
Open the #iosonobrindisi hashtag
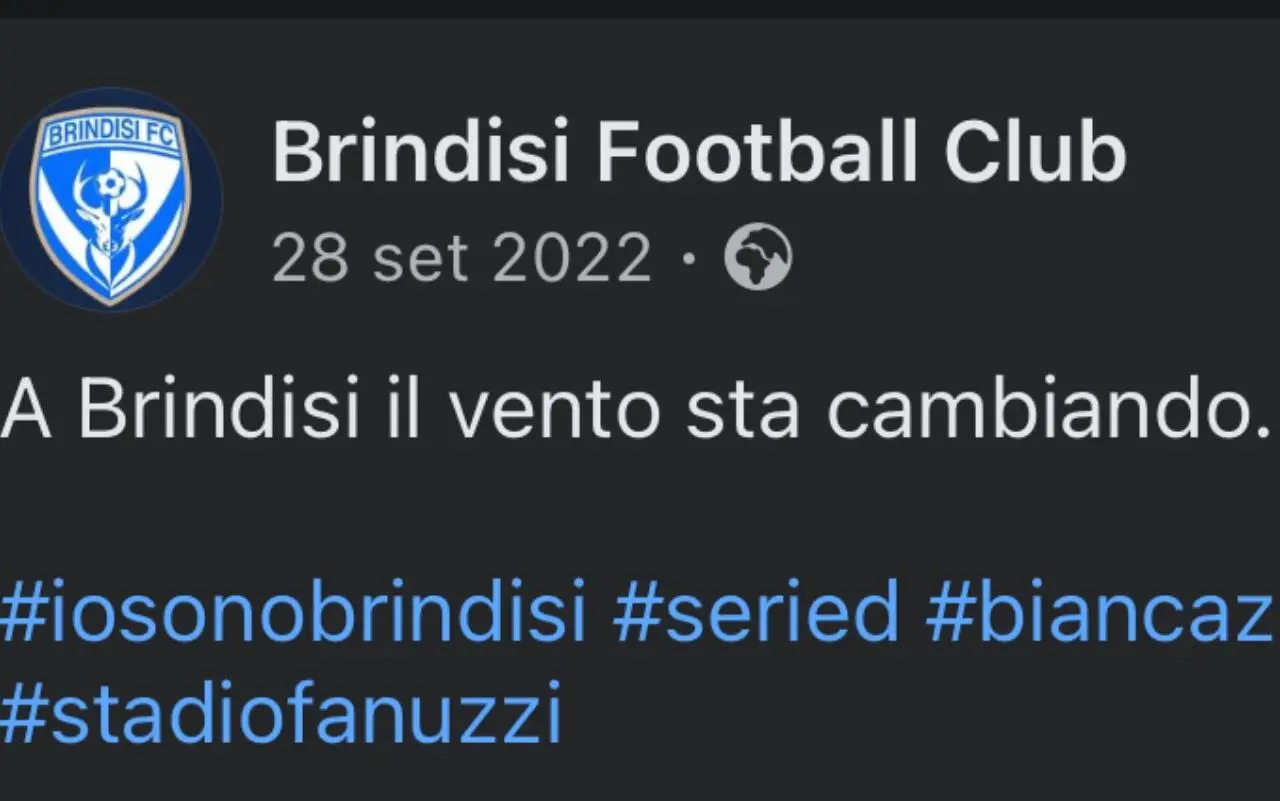pyautogui.click(x=292, y=612)
